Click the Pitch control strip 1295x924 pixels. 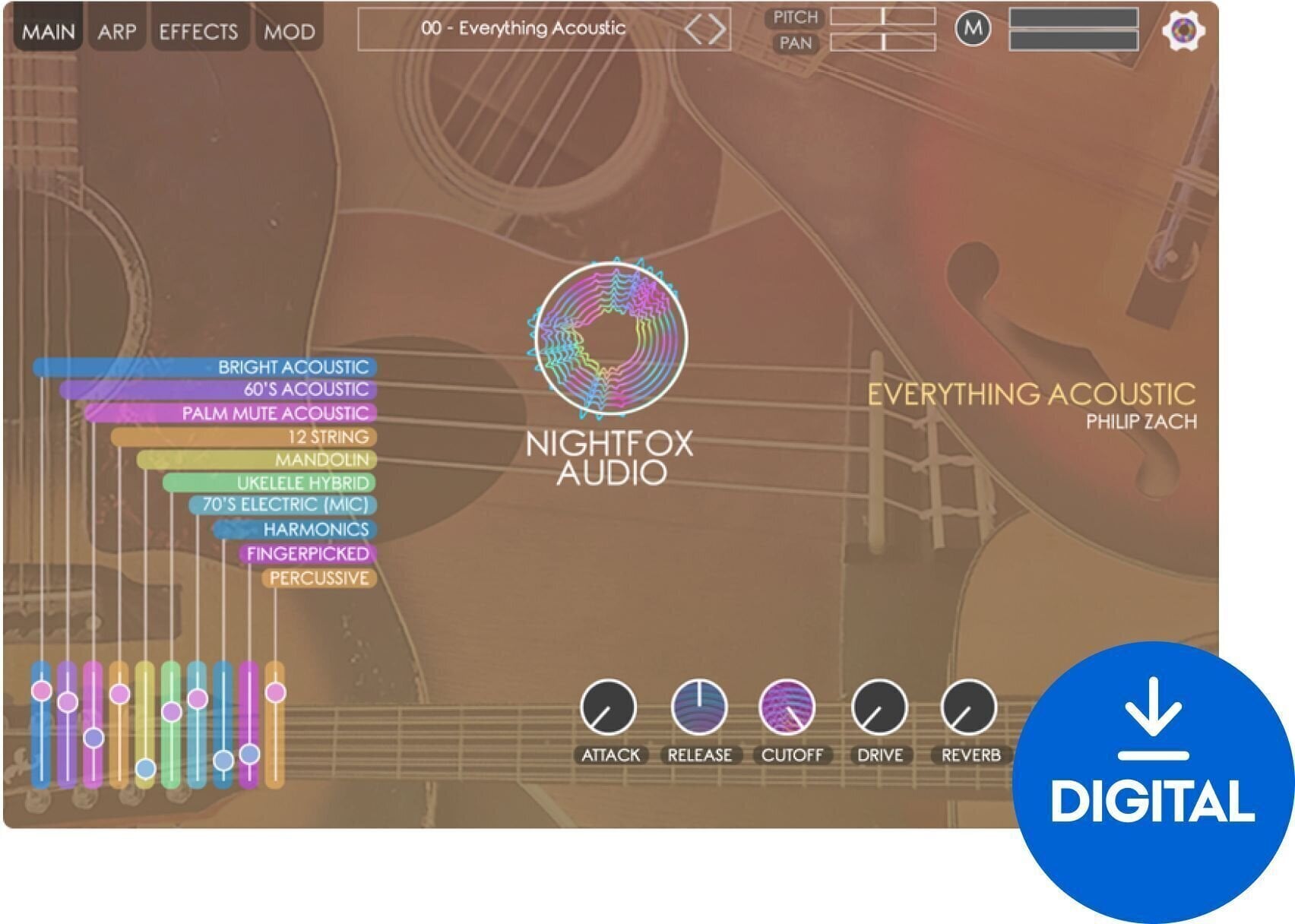[x=882, y=17]
